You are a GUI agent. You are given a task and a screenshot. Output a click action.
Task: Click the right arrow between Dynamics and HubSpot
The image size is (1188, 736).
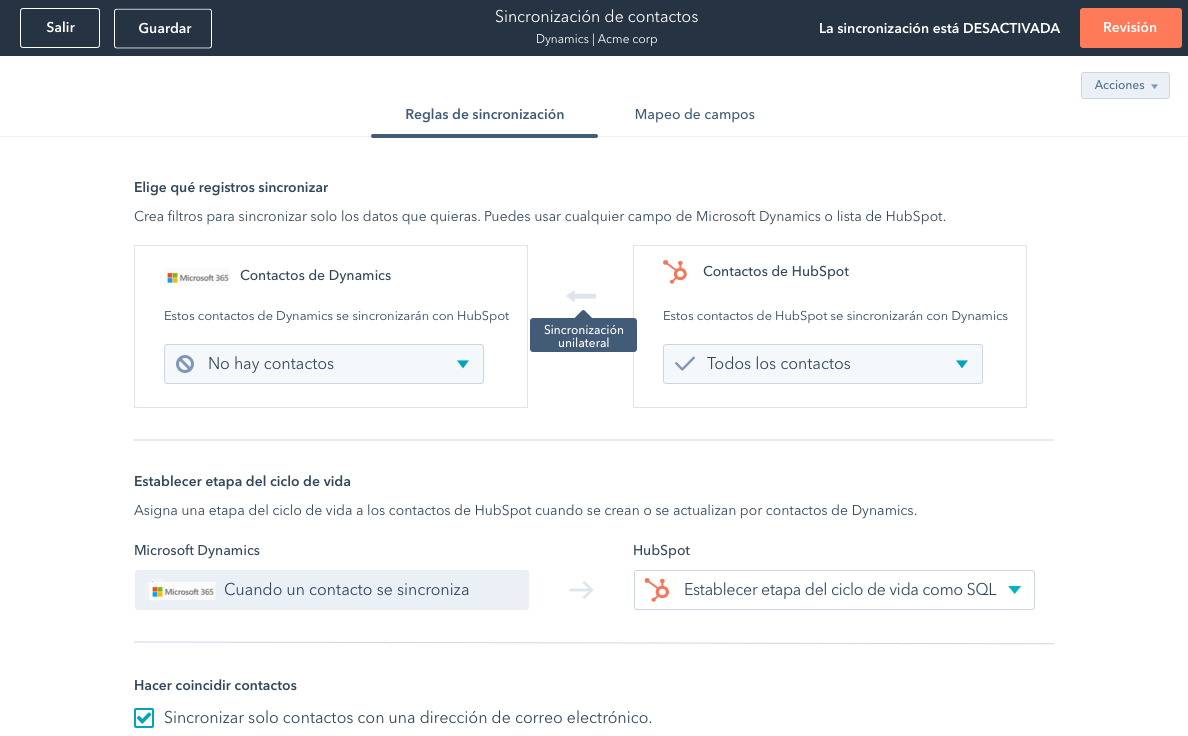tap(581, 590)
